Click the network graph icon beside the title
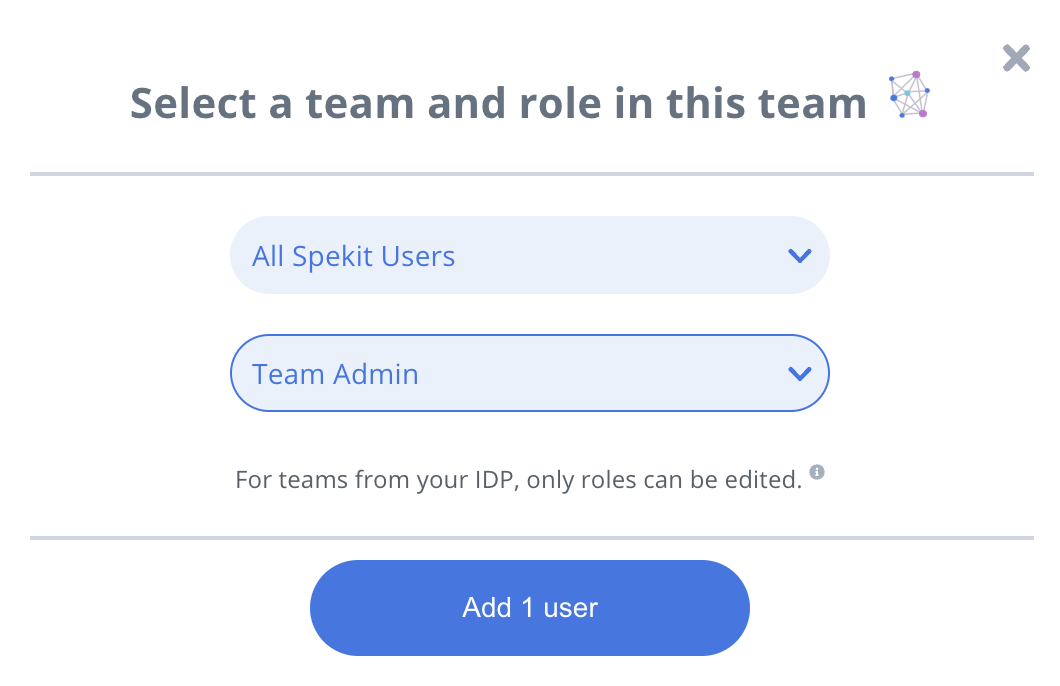This screenshot has width=1060, height=686. [909, 95]
